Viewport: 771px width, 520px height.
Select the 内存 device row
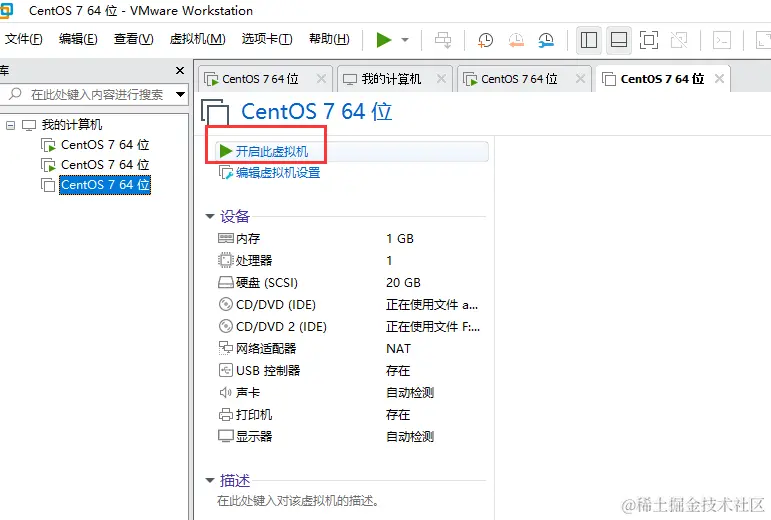(x=350, y=239)
